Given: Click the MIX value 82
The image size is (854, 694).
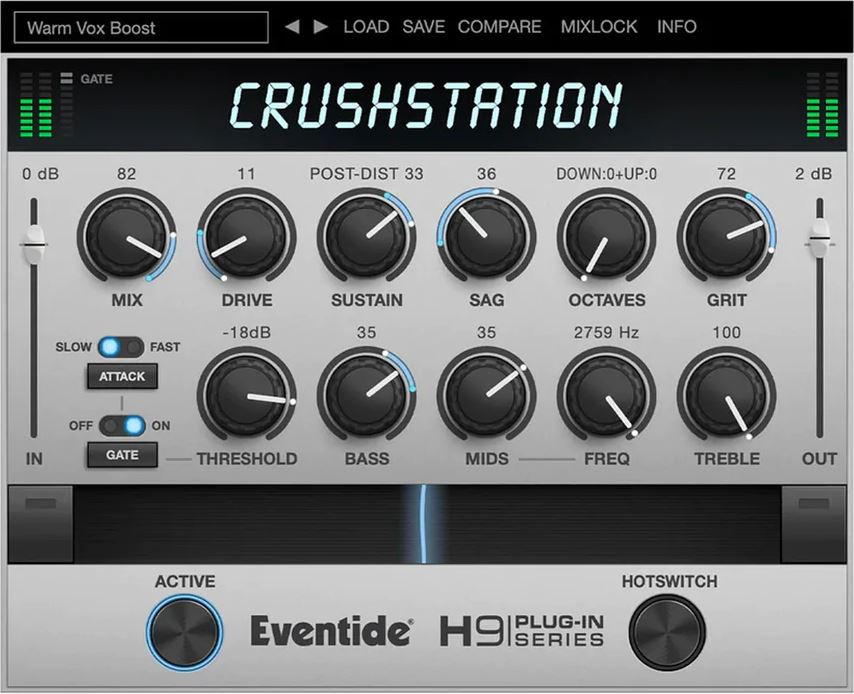Looking at the screenshot, I should [126, 174].
